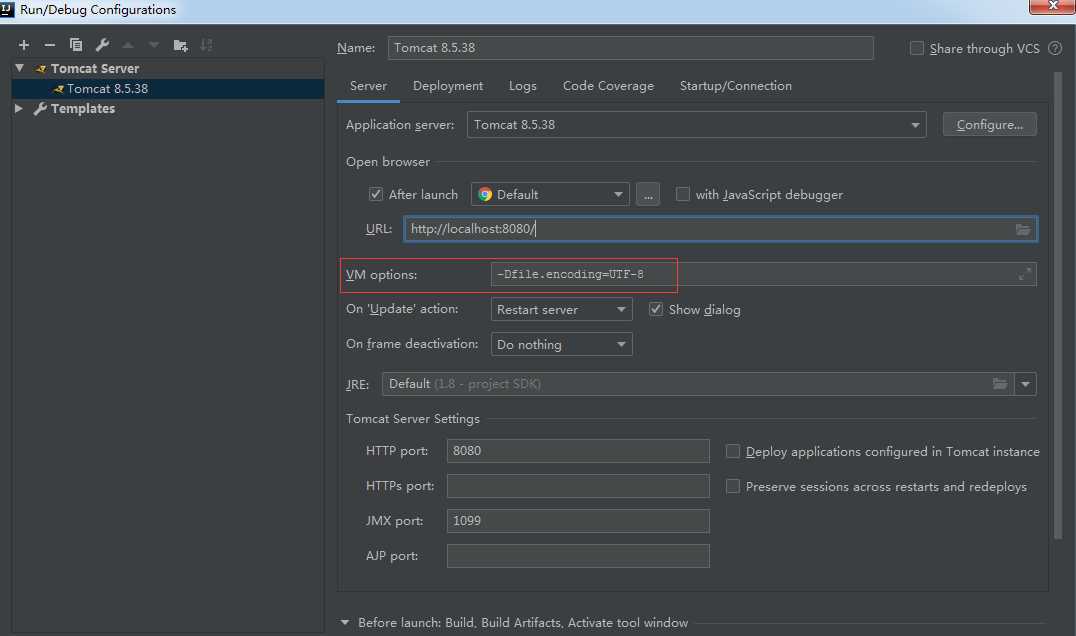
Task: Create new folder icon in toolbar
Action: point(180,45)
